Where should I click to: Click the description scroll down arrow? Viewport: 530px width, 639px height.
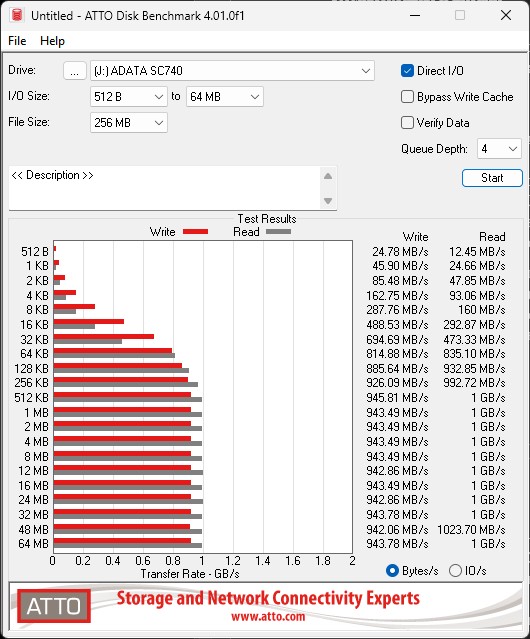328,201
